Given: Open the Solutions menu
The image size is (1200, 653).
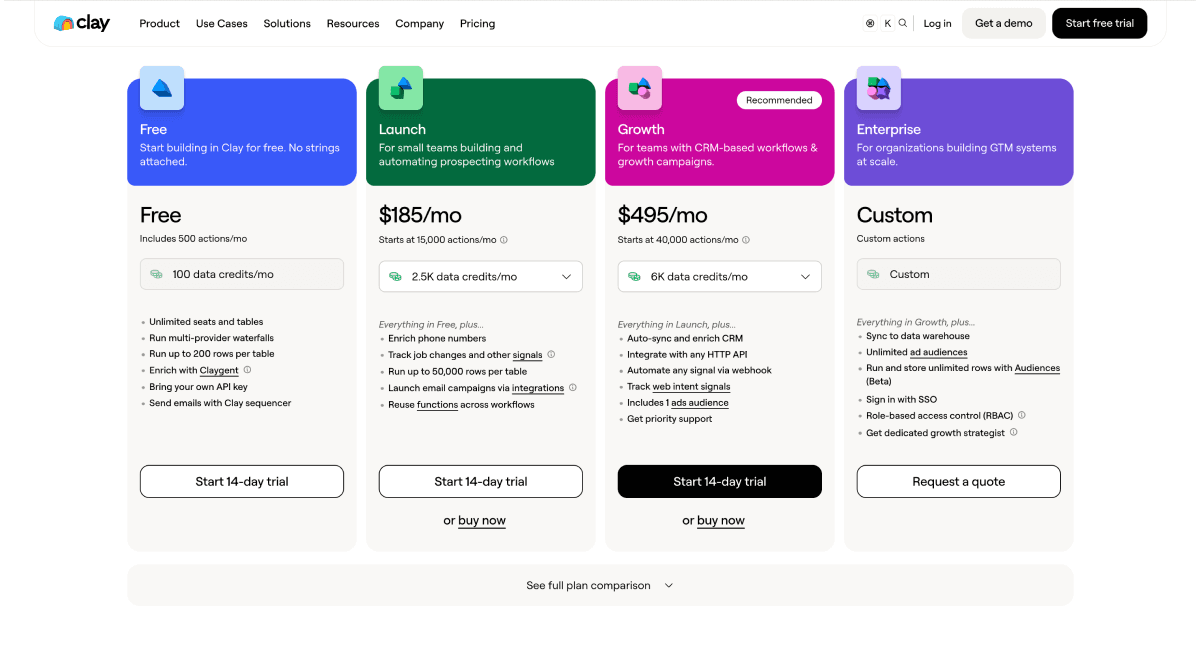Looking at the screenshot, I should pyautogui.click(x=287, y=23).
